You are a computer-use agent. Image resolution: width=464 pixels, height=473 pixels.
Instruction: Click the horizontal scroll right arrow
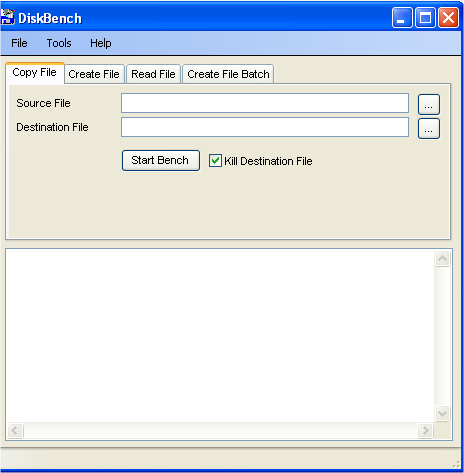tap(425, 430)
